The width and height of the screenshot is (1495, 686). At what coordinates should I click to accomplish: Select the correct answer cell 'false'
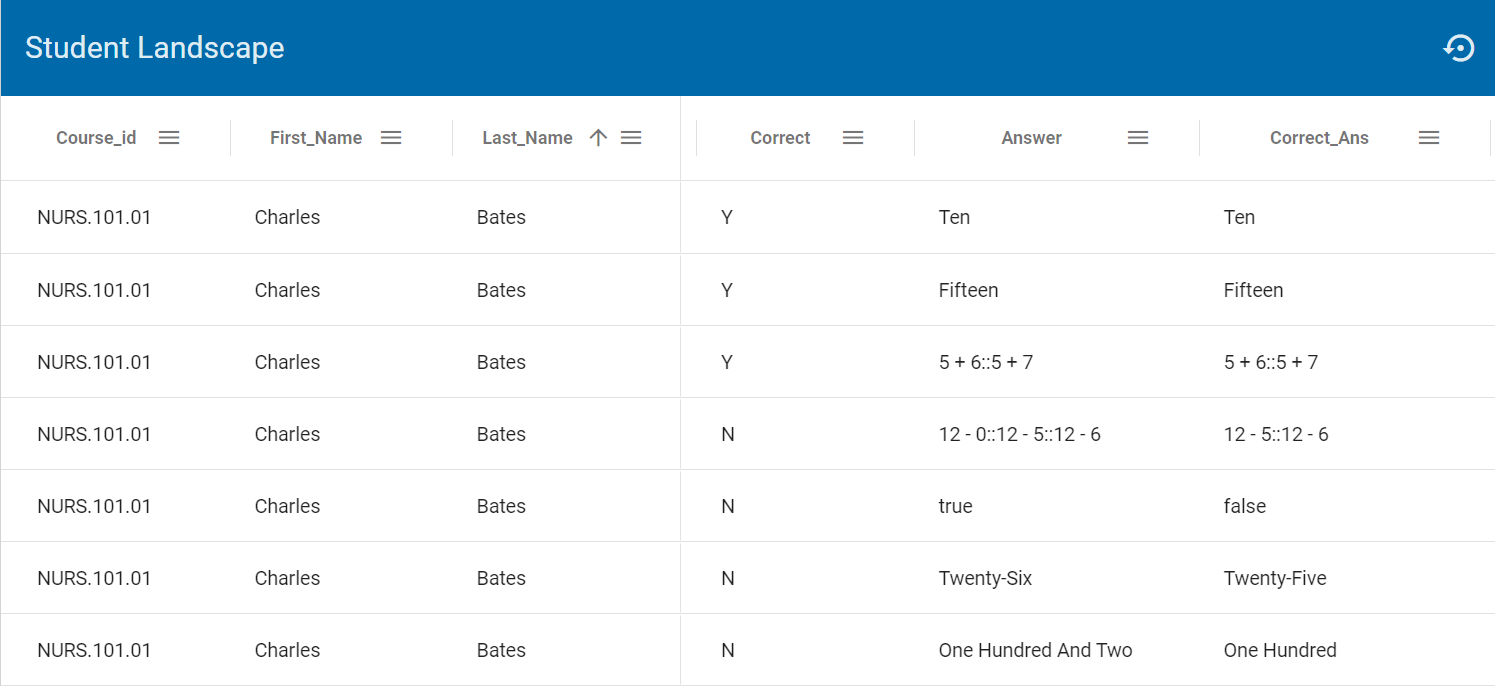click(1244, 506)
